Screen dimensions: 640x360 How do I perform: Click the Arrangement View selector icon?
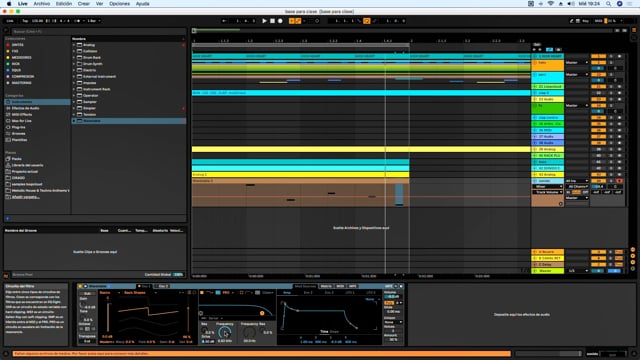point(634,30)
